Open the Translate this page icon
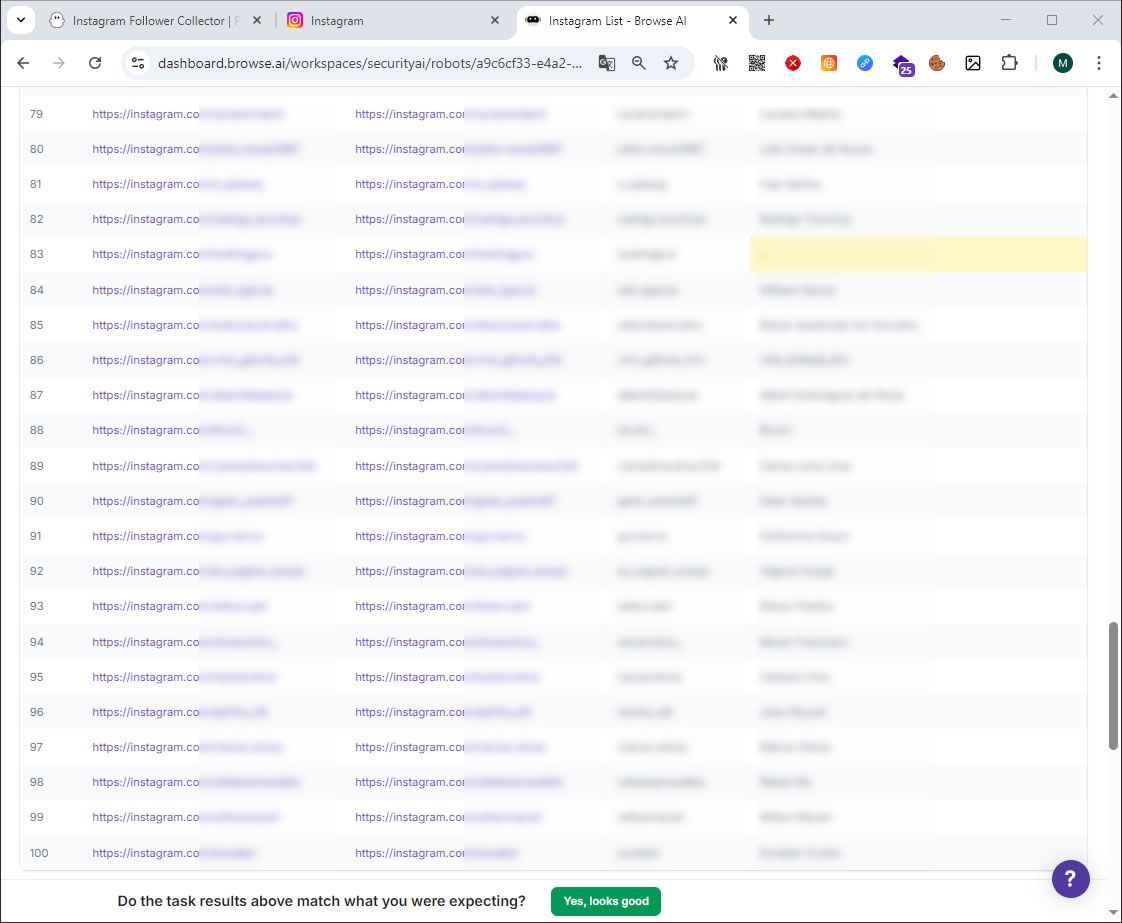Image resolution: width=1122 pixels, height=923 pixels. pos(607,63)
